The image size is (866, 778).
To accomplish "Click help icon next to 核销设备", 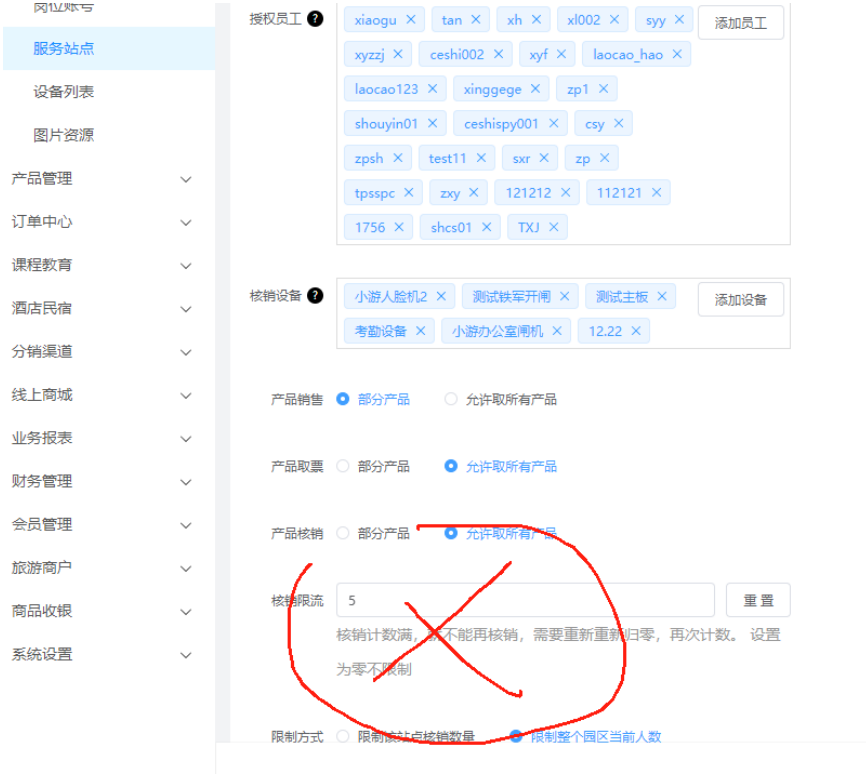I will click(316, 296).
